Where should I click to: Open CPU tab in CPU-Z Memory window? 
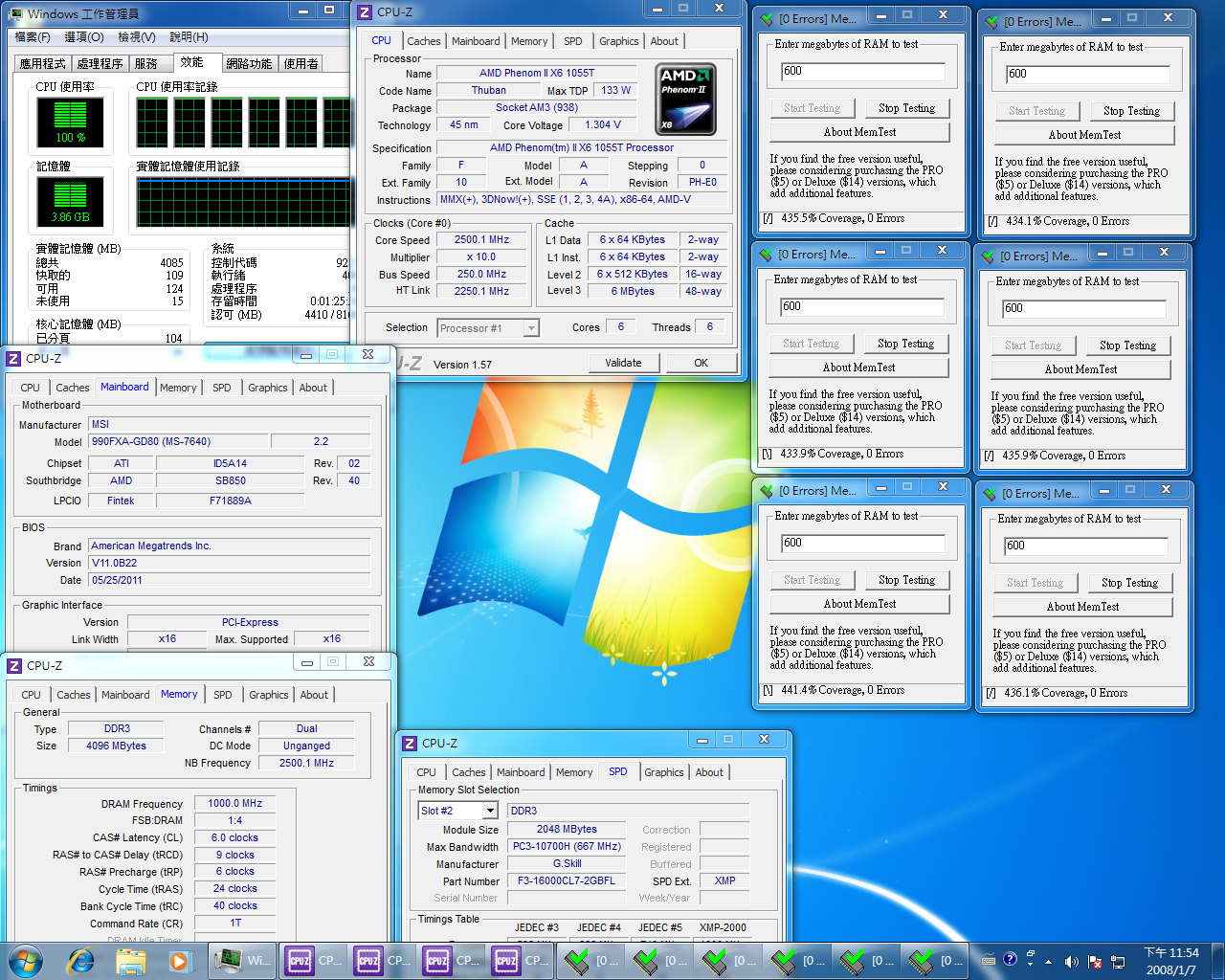pyautogui.click(x=32, y=695)
